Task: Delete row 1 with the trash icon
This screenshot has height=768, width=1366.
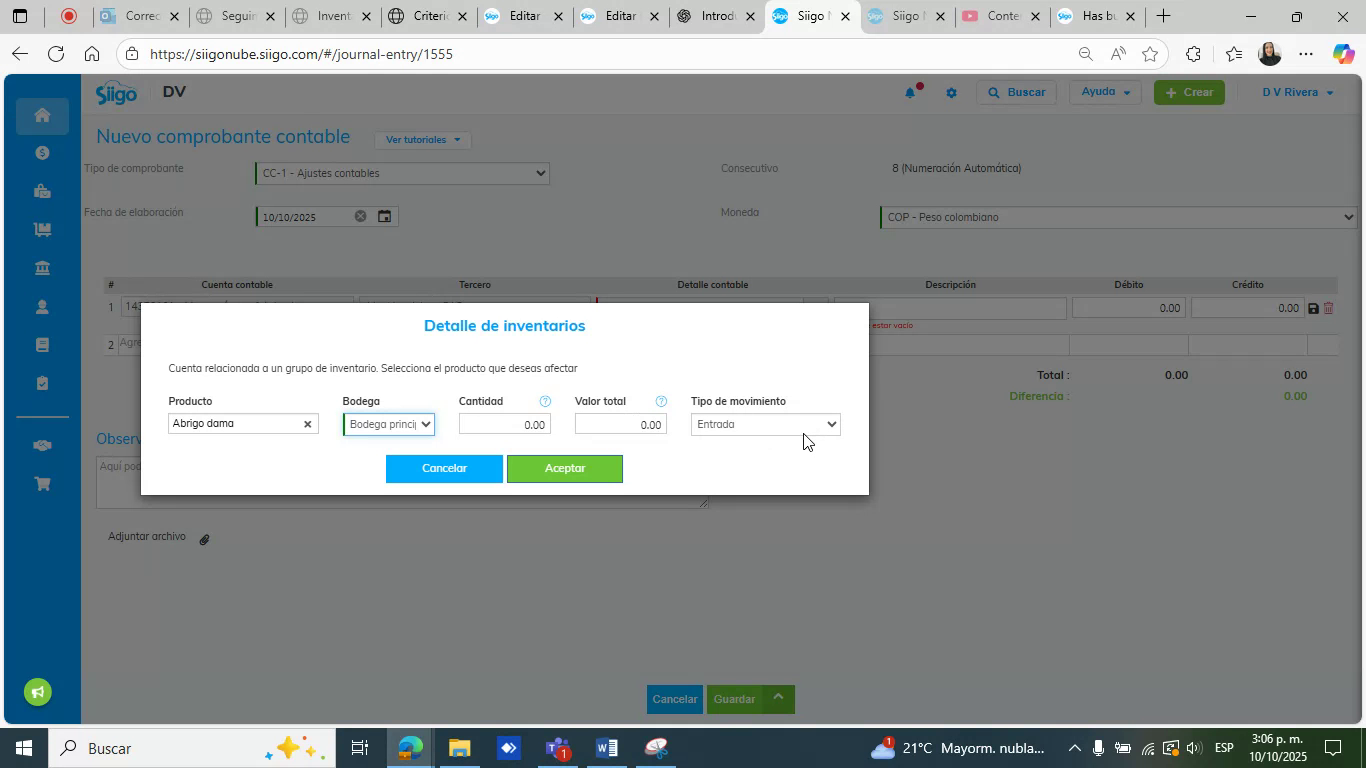Action: click(1329, 309)
